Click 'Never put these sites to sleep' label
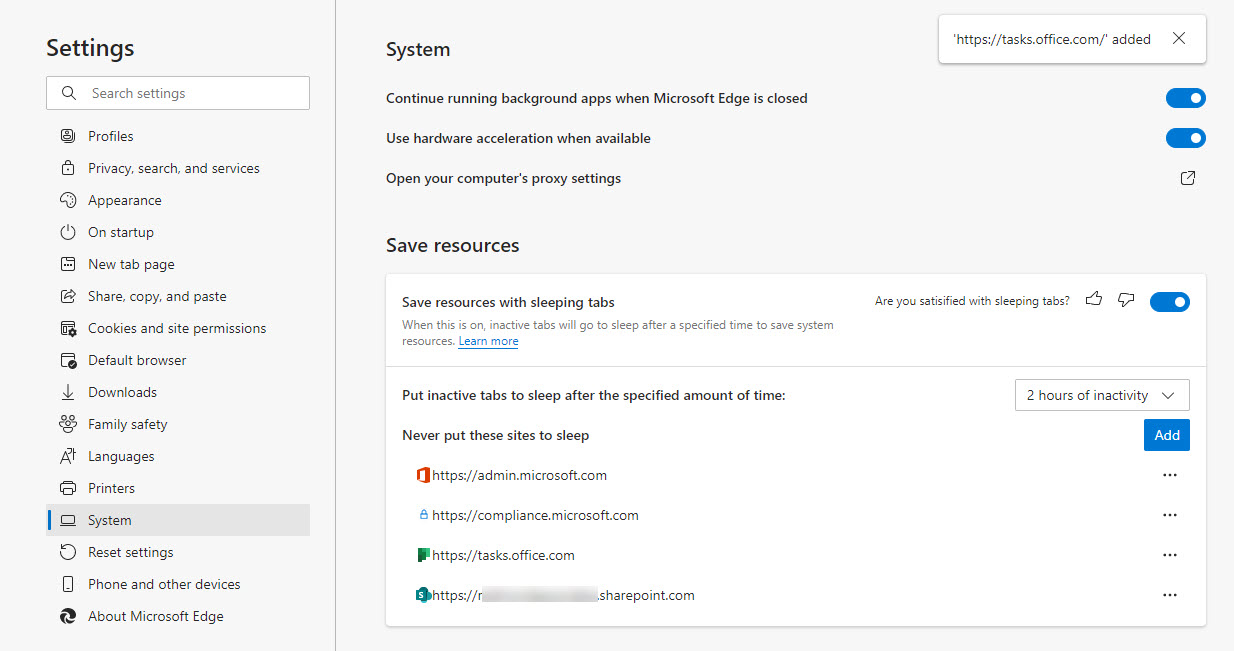Screen dimensions: 1234x651 tap(495, 435)
